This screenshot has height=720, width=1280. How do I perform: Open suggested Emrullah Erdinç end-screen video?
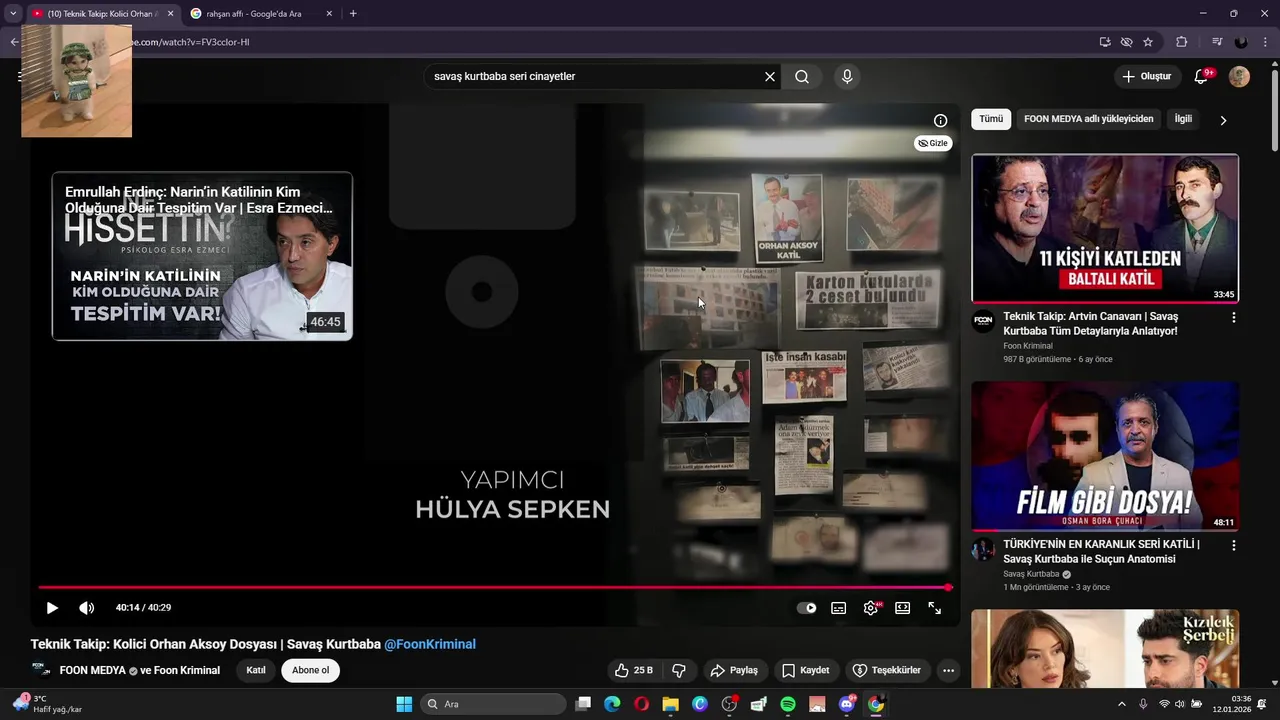point(202,256)
